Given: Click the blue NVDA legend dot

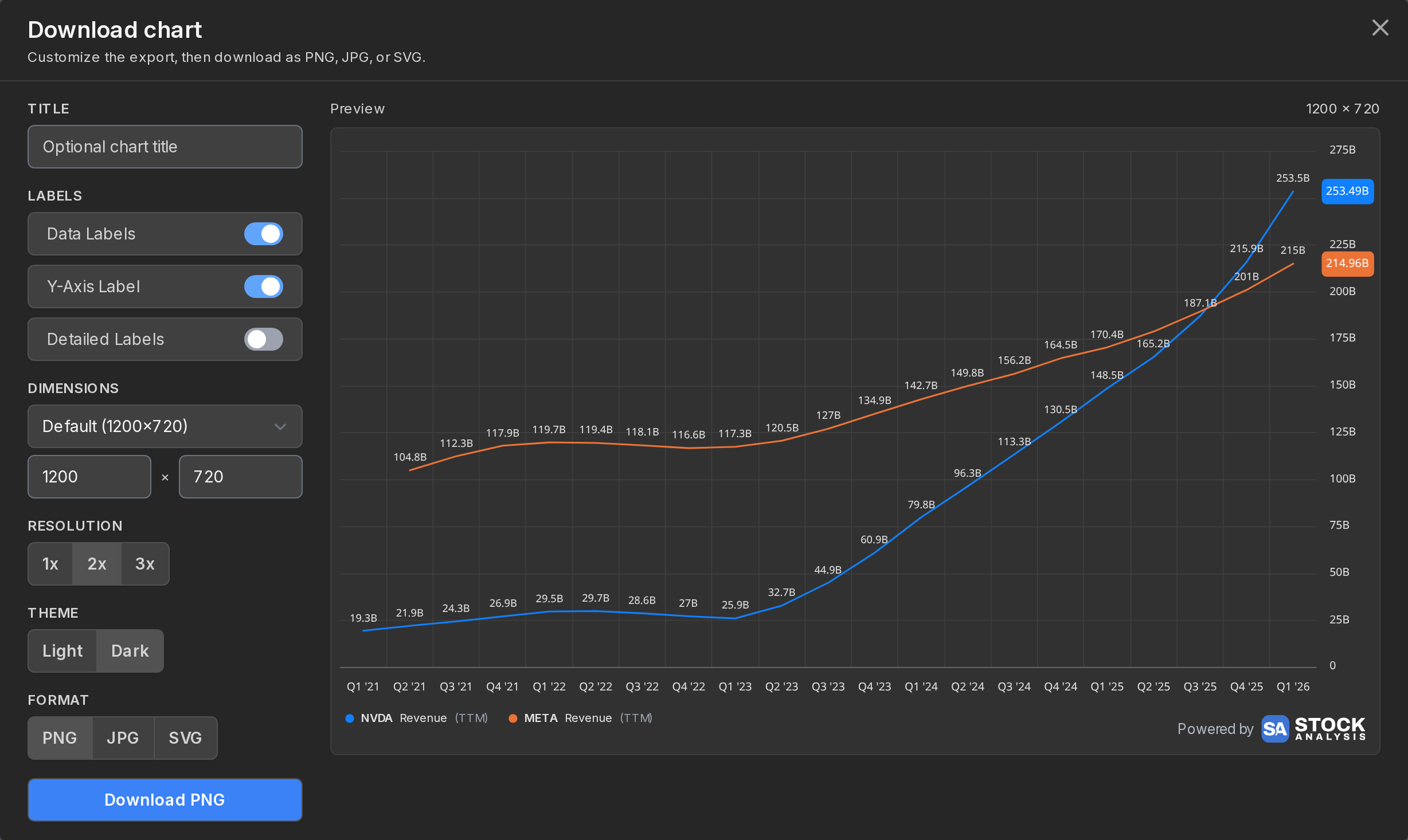Looking at the screenshot, I should [350, 719].
